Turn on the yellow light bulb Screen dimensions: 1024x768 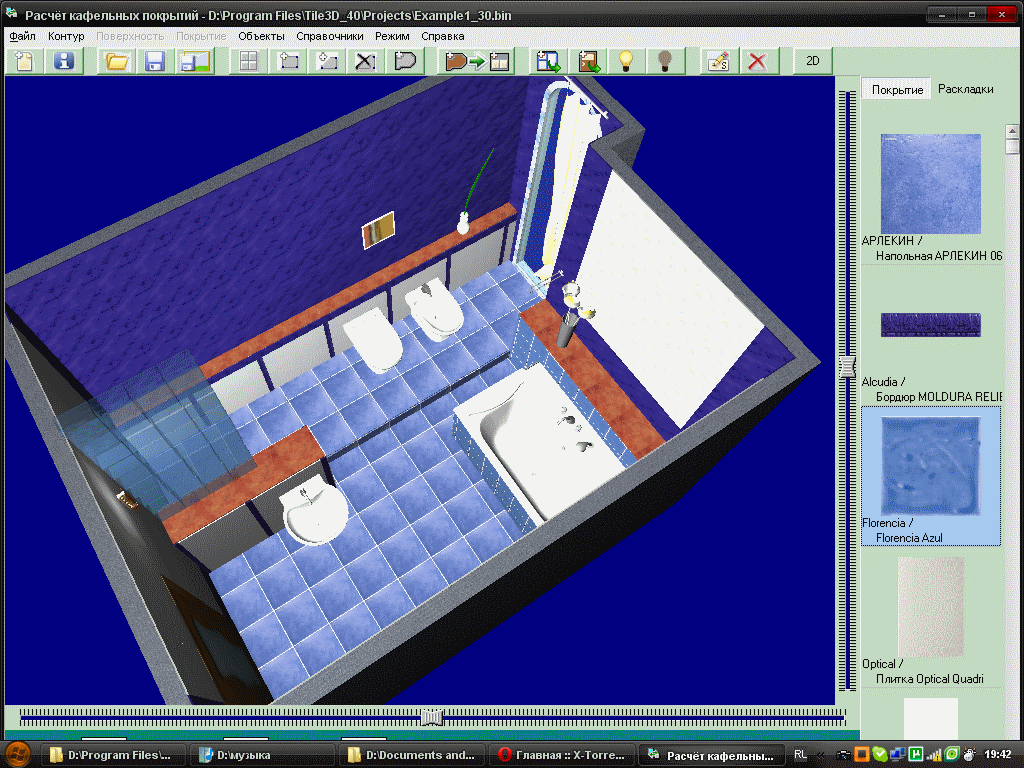pyautogui.click(x=626, y=61)
